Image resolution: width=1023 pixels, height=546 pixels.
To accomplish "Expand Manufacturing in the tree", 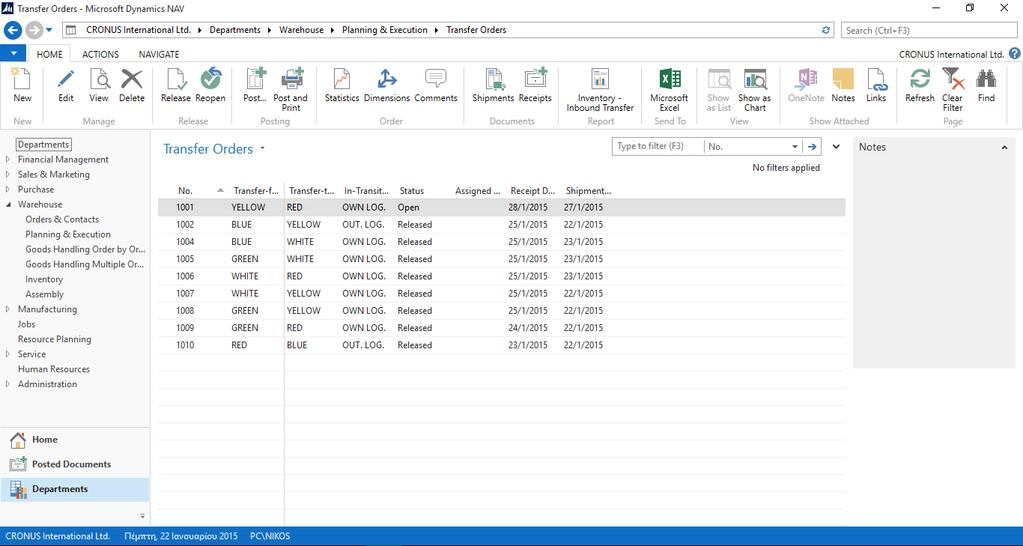I will pos(8,309).
